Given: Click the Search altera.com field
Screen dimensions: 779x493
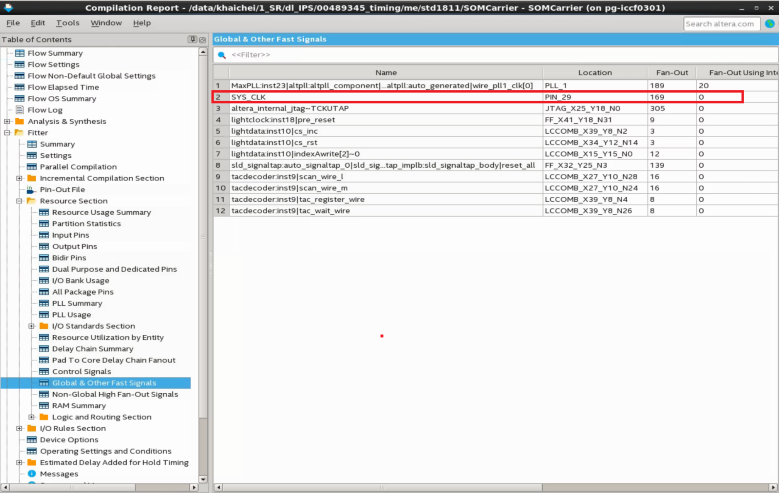Looking at the screenshot, I should (x=721, y=24).
